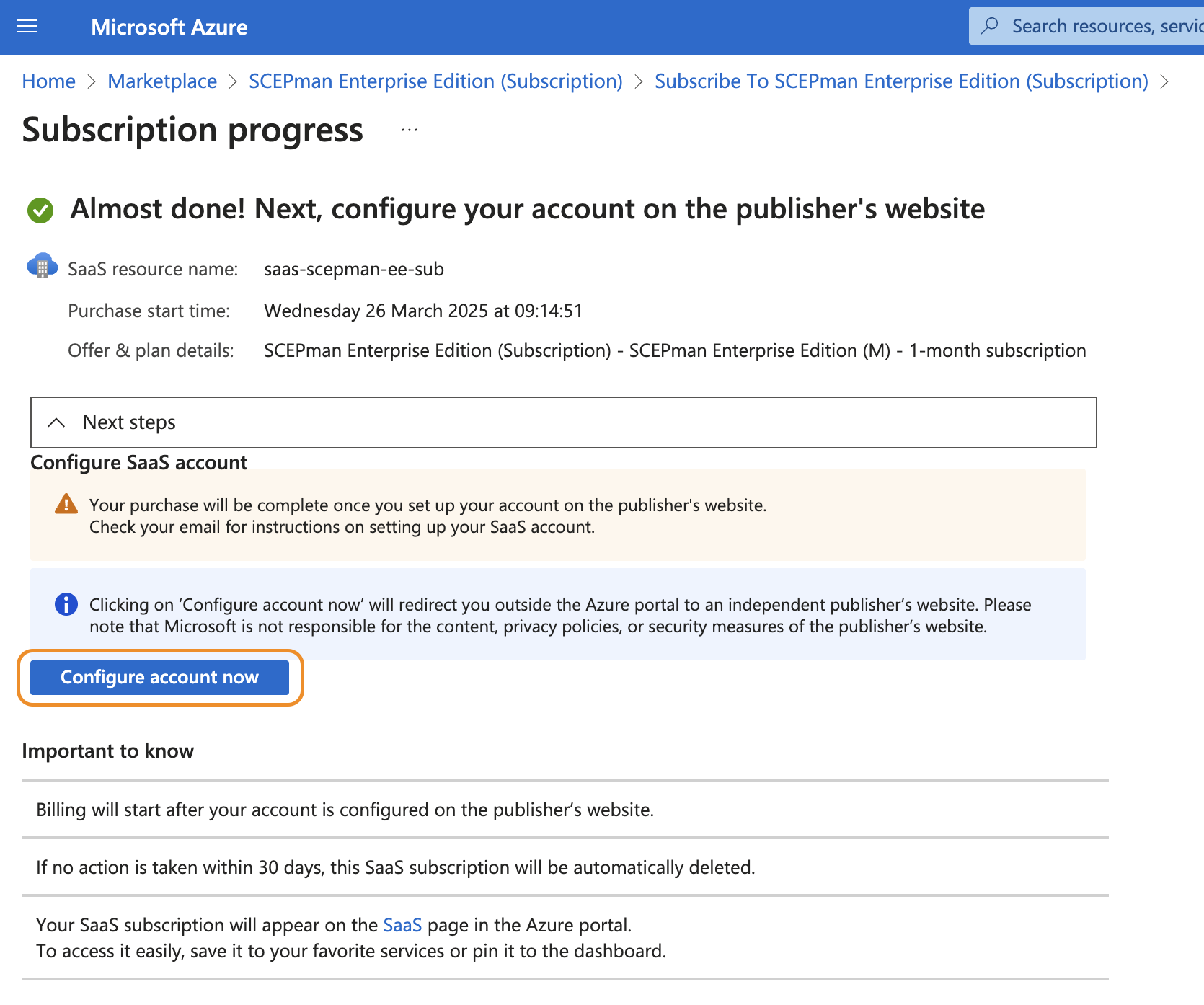Follow the SaaS page link
The image size is (1204, 1005).
[x=402, y=925]
